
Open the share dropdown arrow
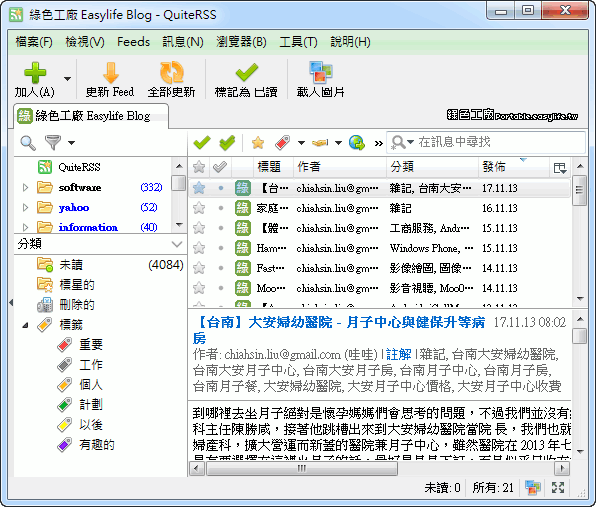(338, 143)
